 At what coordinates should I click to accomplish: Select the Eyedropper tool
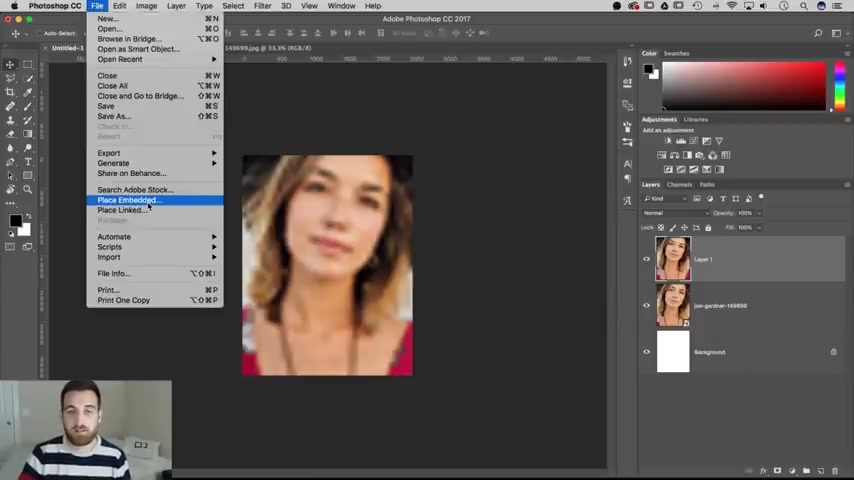pyautogui.click(x=28, y=92)
